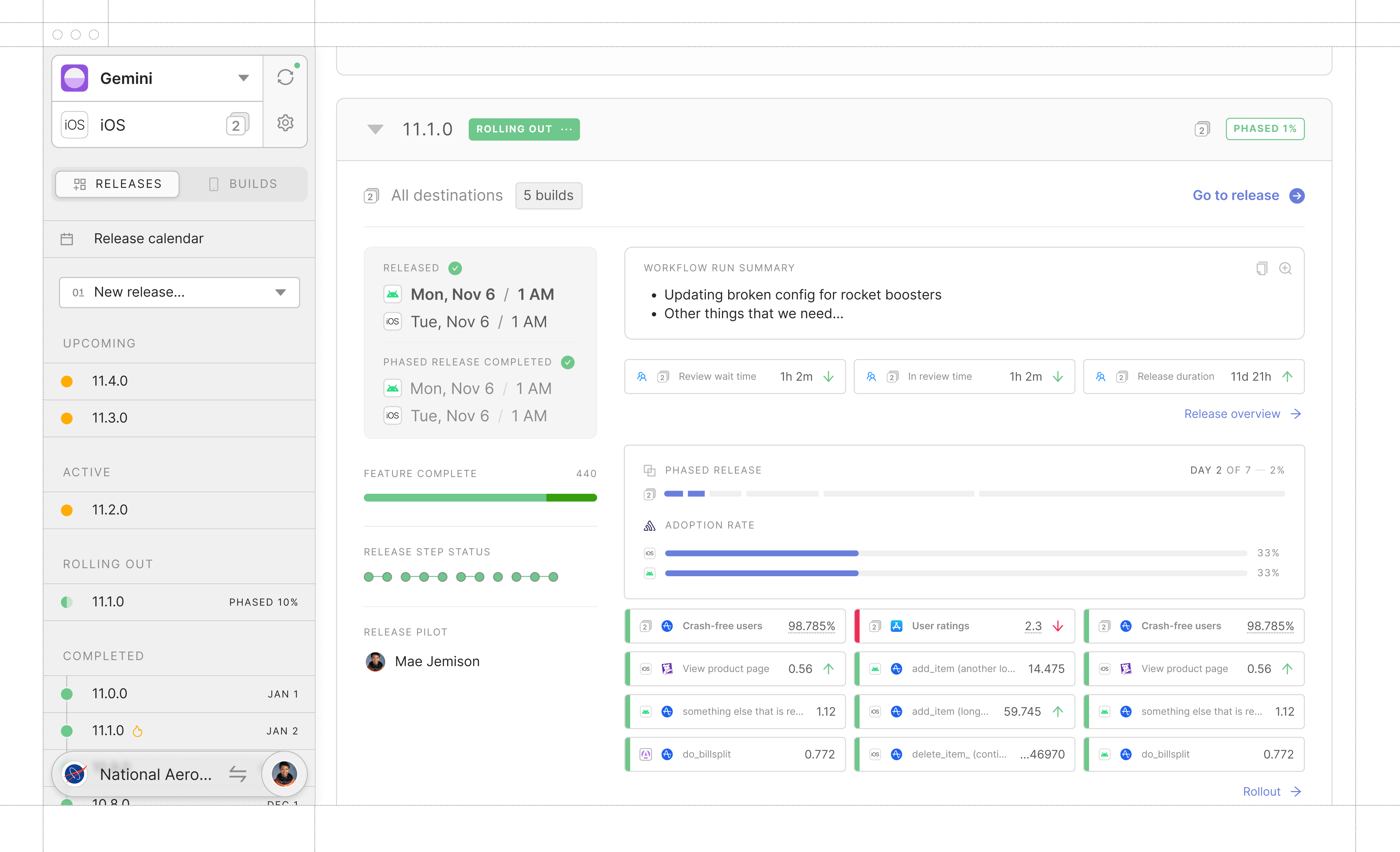The image size is (1400, 852).
Task: Click Mae Jemison's release pilot avatar
Action: click(x=375, y=661)
